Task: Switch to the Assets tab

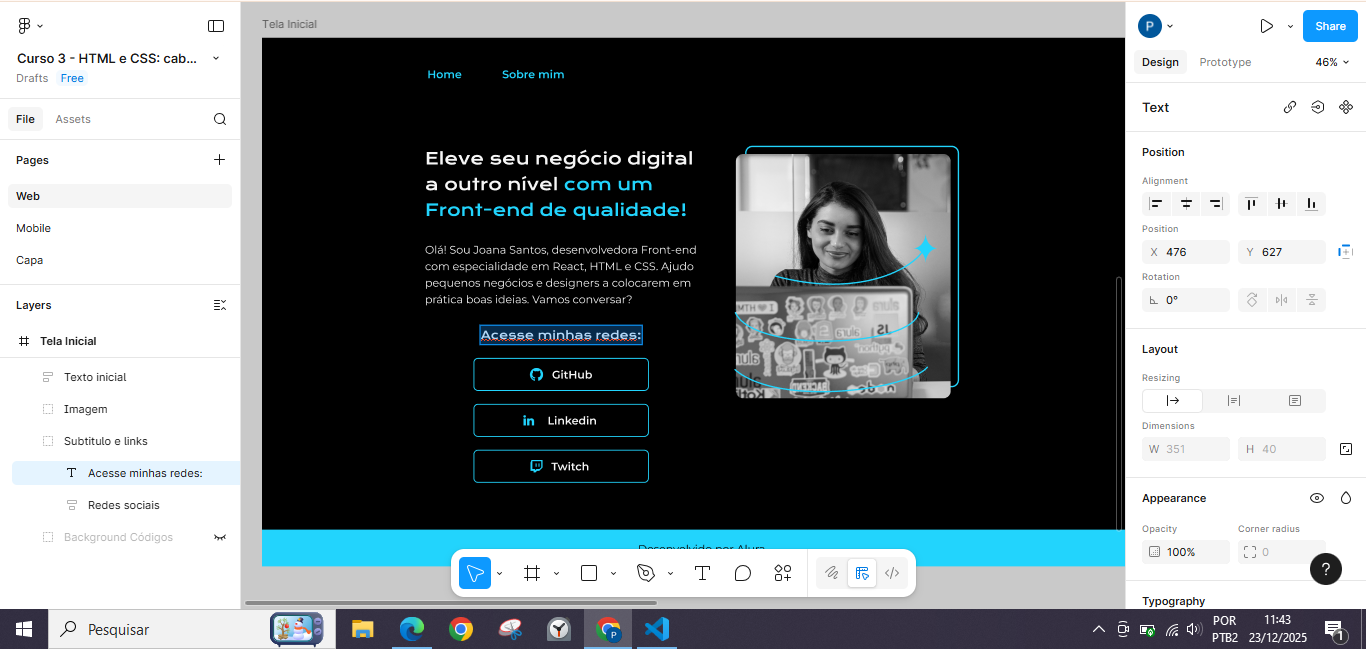Action: coord(73,119)
